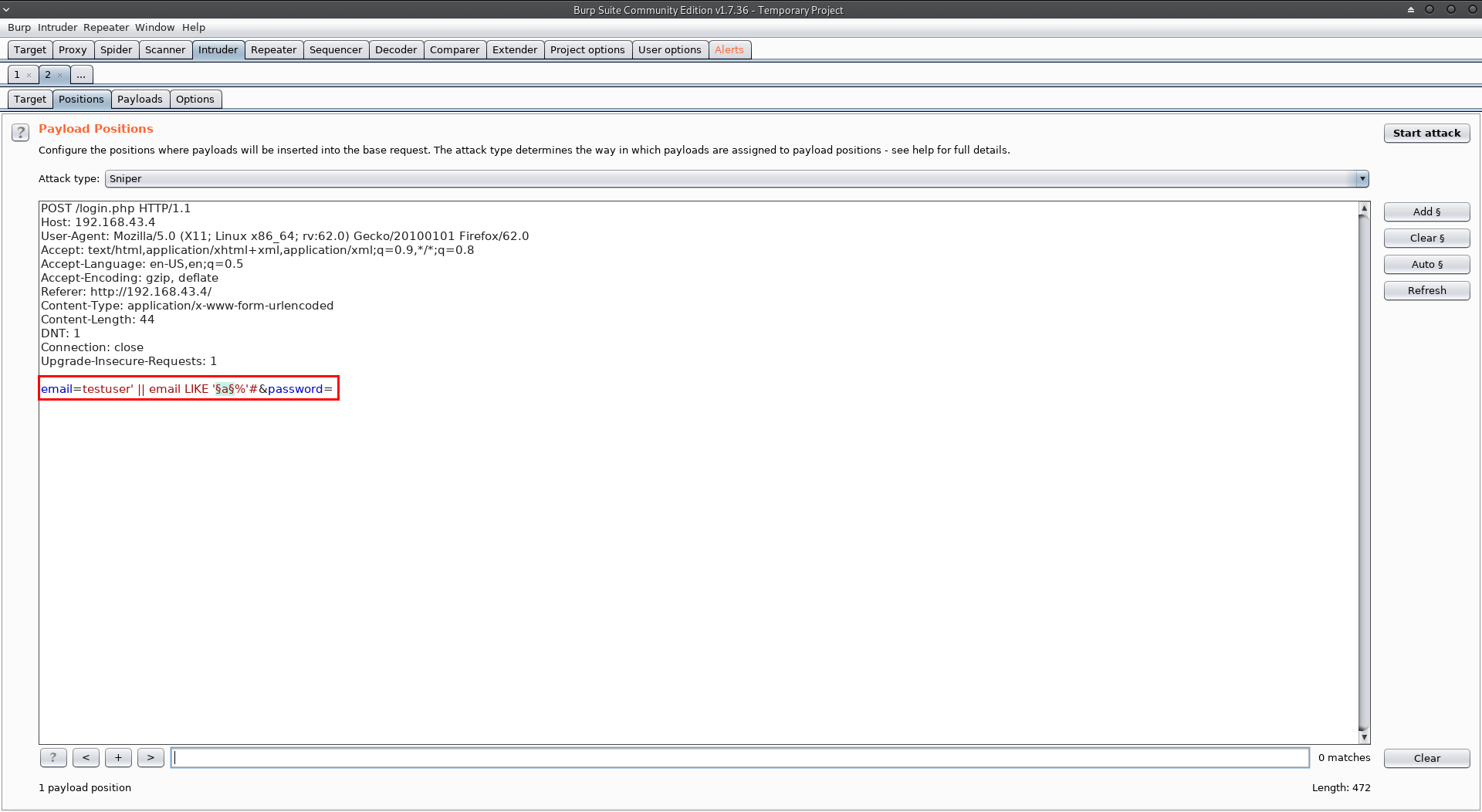Switch to the main Target tab
Viewport: 1482px width, 812px height.
30,50
